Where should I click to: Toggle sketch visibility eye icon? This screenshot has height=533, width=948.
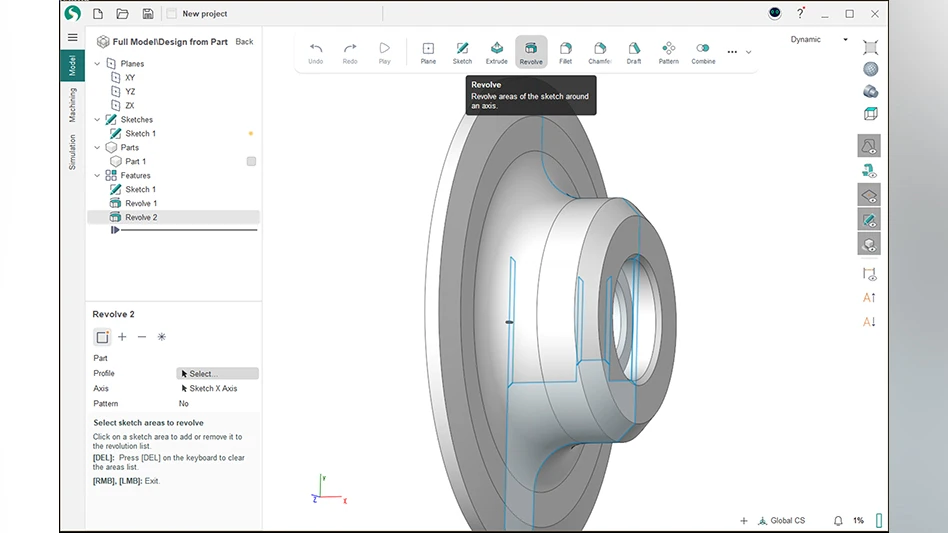click(869, 220)
